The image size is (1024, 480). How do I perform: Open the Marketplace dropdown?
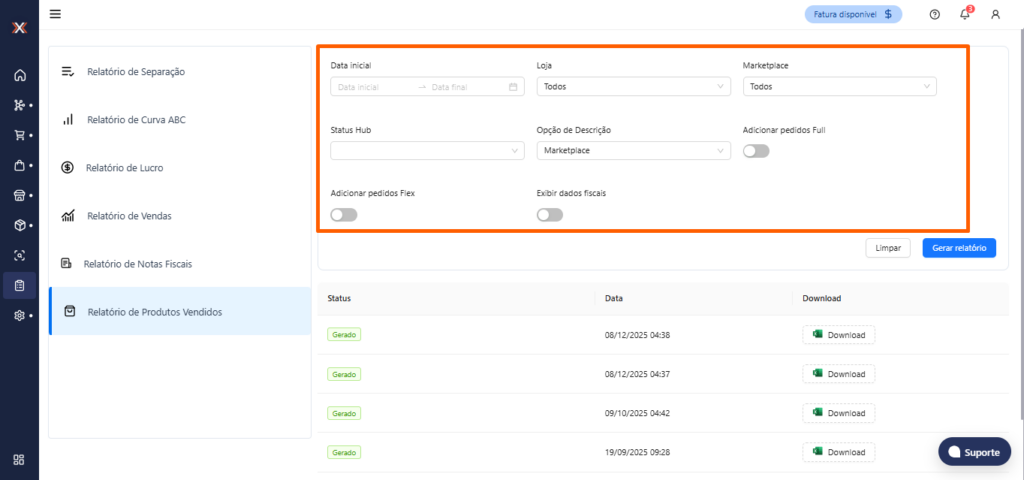tap(839, 87)
